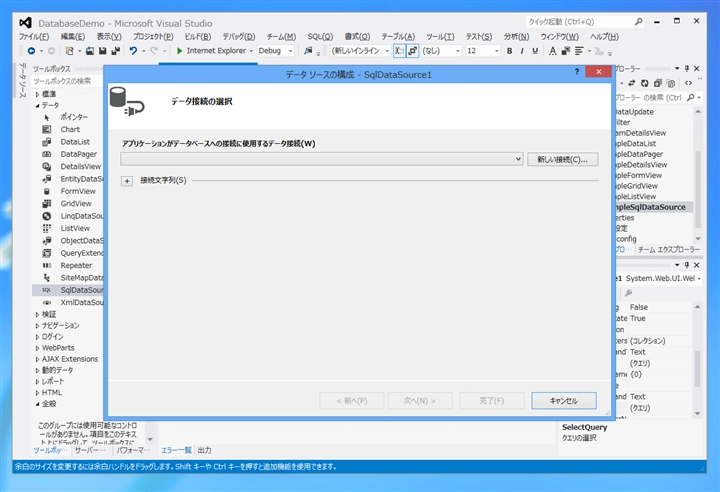Click the view code icon in Solution Explorer
Viewport: 720px width, 492px height.
pos(688,83)
